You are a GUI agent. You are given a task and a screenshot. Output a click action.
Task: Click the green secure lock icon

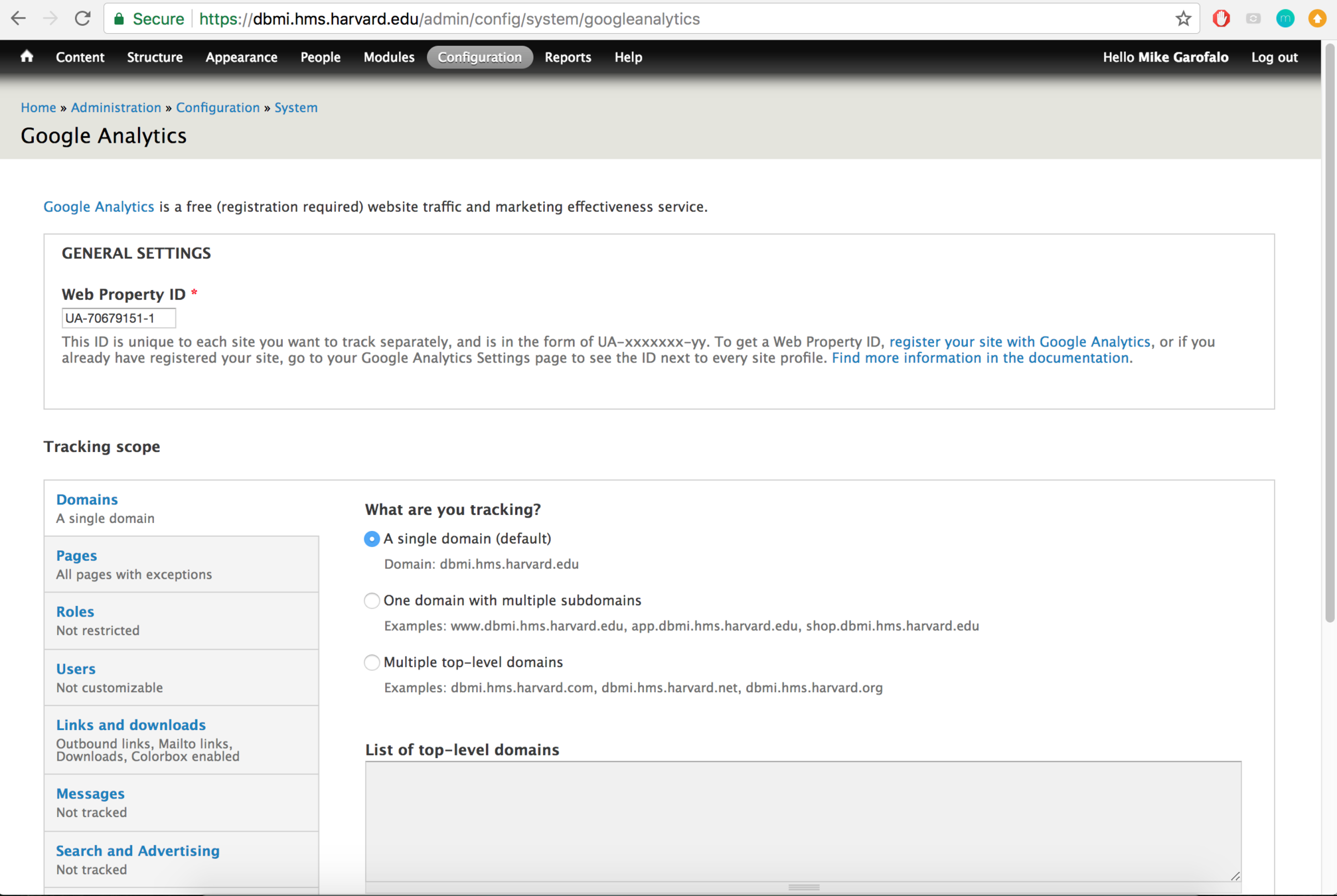pos(119,19)
